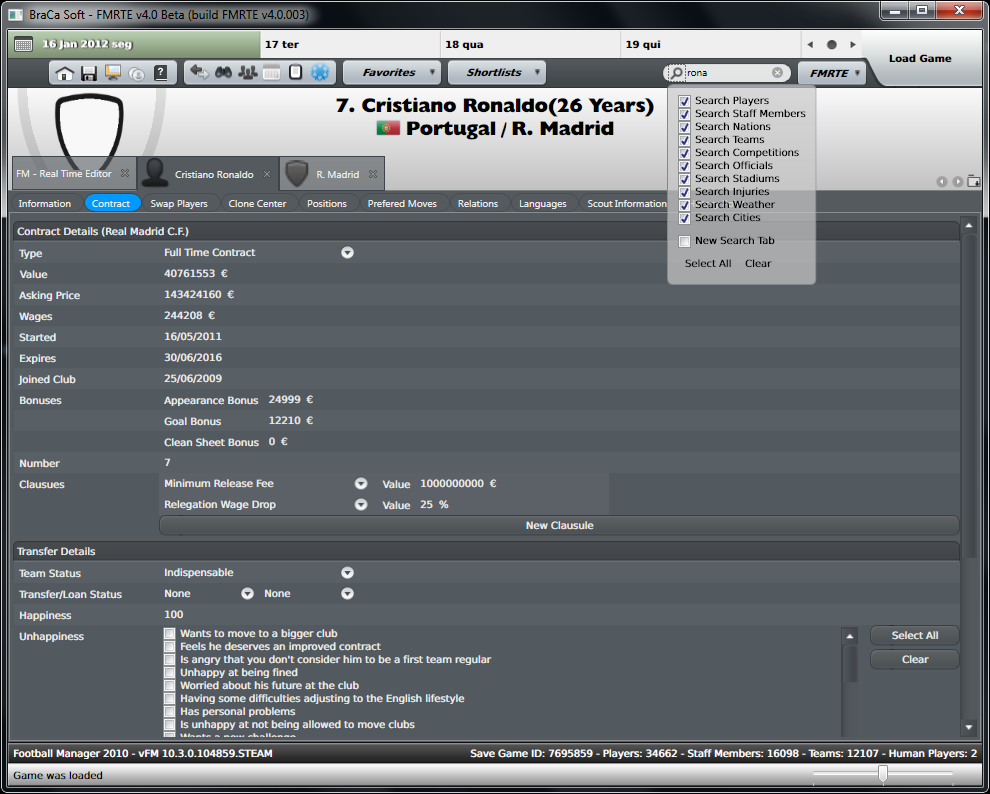
Task: Click the coins and user toolbar icon
Action: [x=136, y=73]
